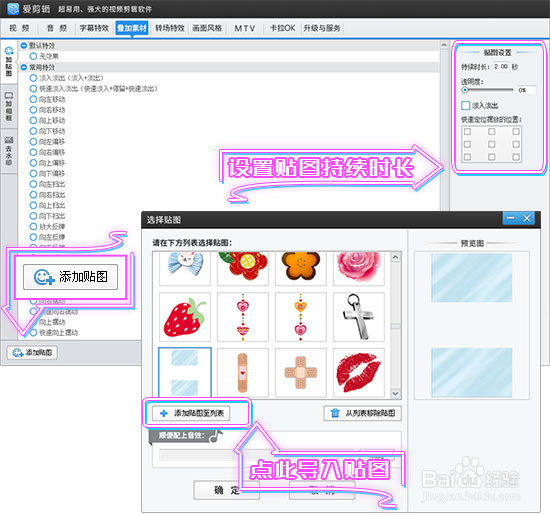This screenshot has height=515, width=550.
Task: Open the 去水印 sidebar panel
Action: pyautogui.click(x=9, y=151)
